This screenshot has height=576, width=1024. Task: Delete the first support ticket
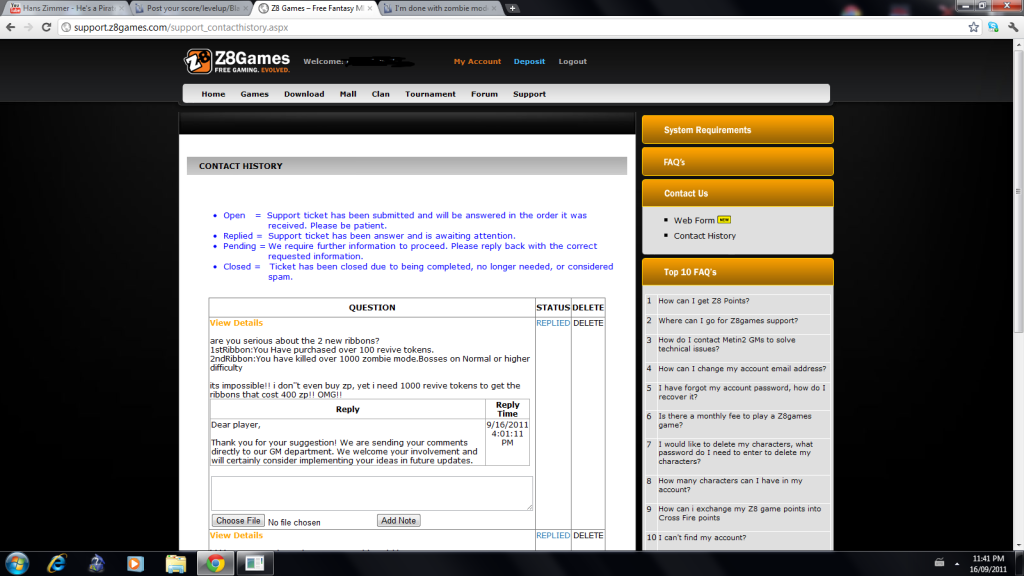click(x=588, y=323)
